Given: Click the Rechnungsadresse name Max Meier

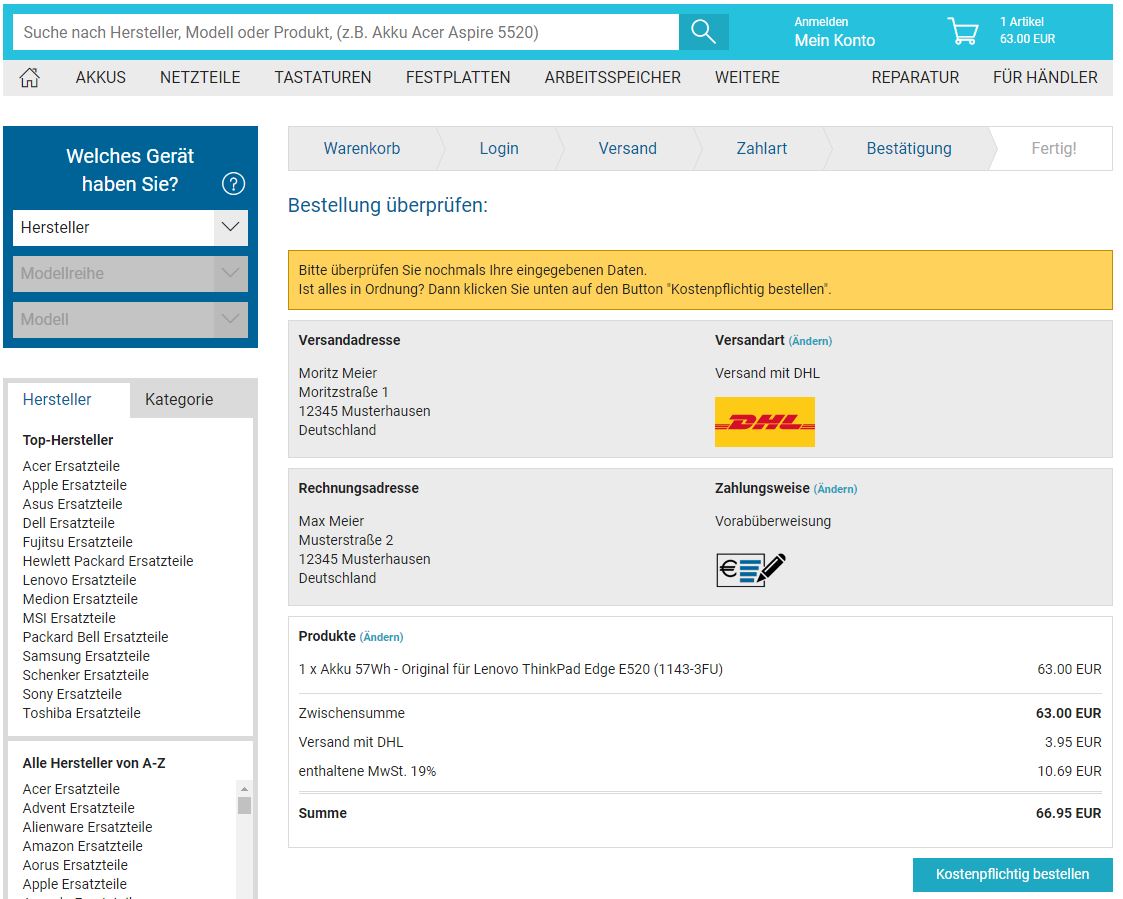Looking at the screenshot, I should pos(331,521).
